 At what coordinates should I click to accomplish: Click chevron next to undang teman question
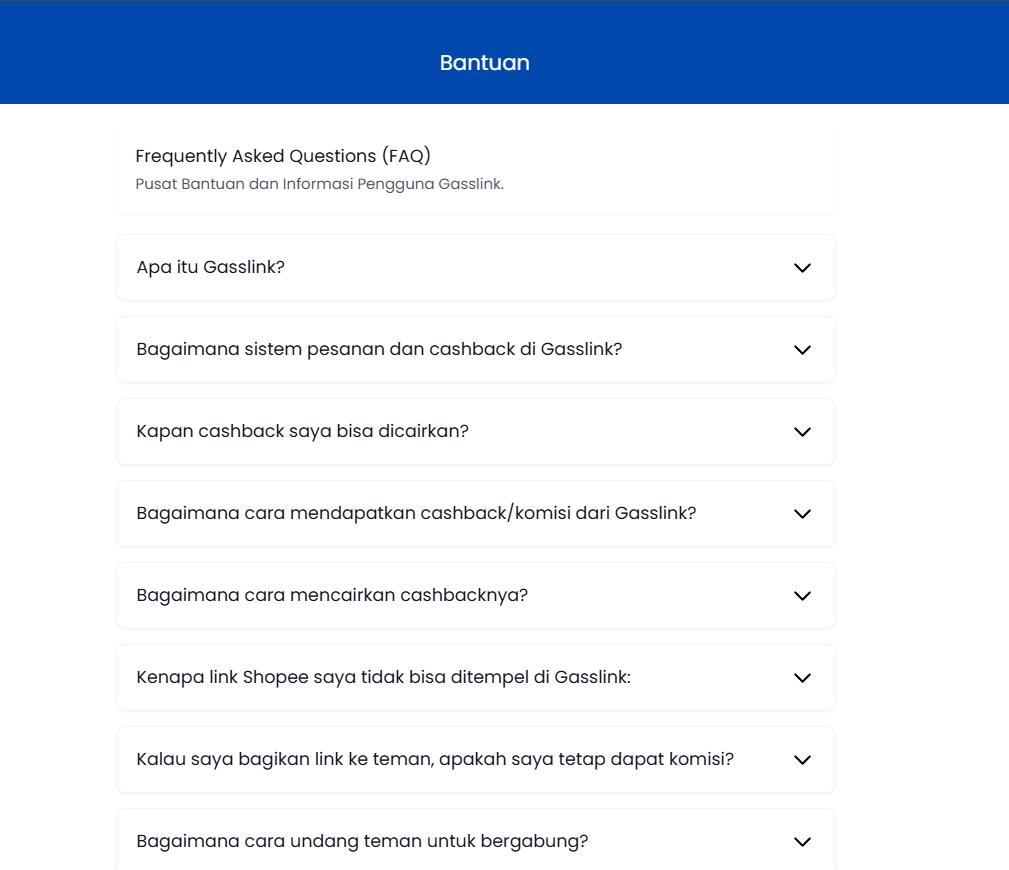tap(801, 842)
